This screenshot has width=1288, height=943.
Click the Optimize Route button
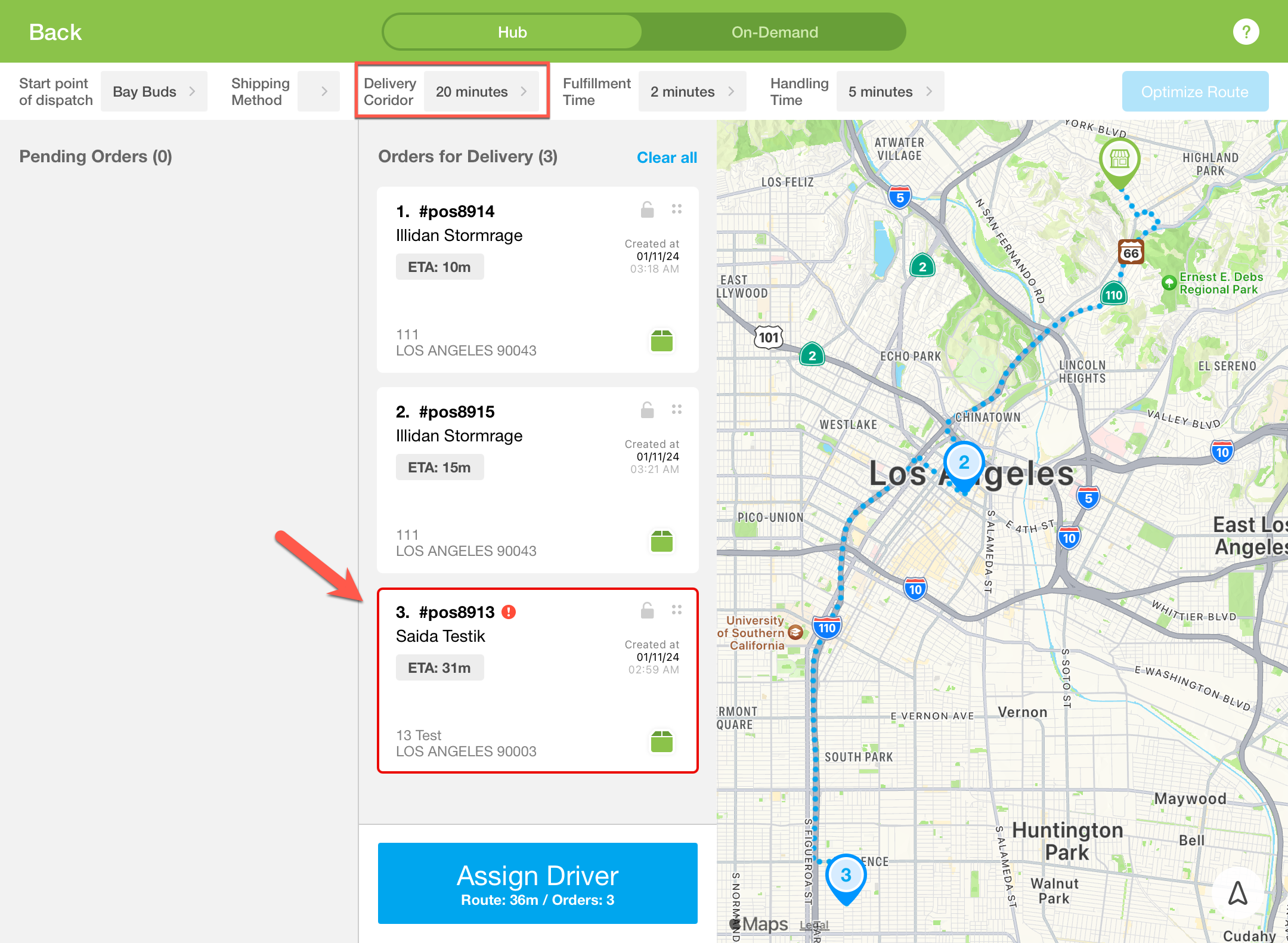pyautogui.click(x=1195, y=91)
